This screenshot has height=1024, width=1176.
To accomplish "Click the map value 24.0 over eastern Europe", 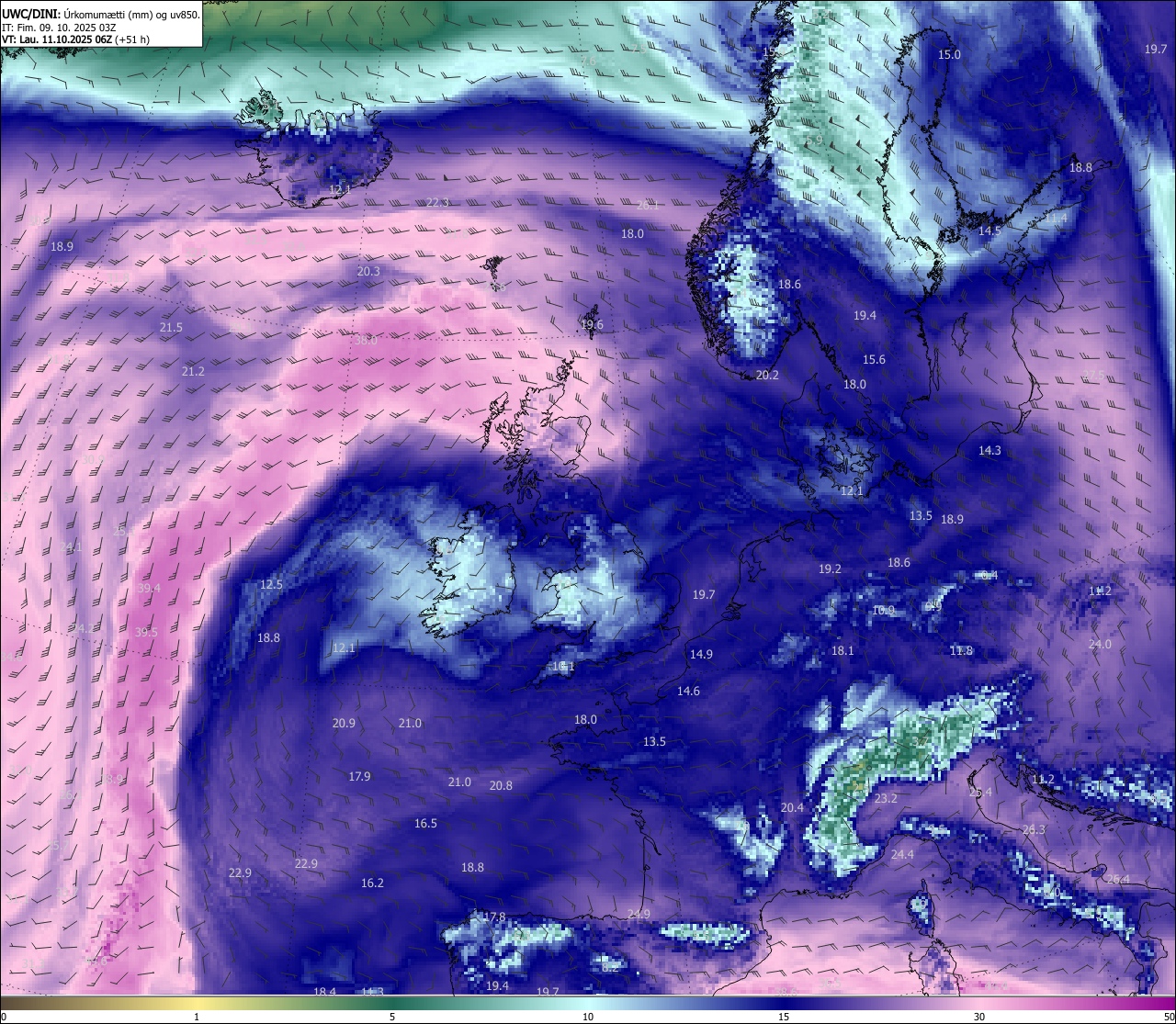I will [1100, 645].
